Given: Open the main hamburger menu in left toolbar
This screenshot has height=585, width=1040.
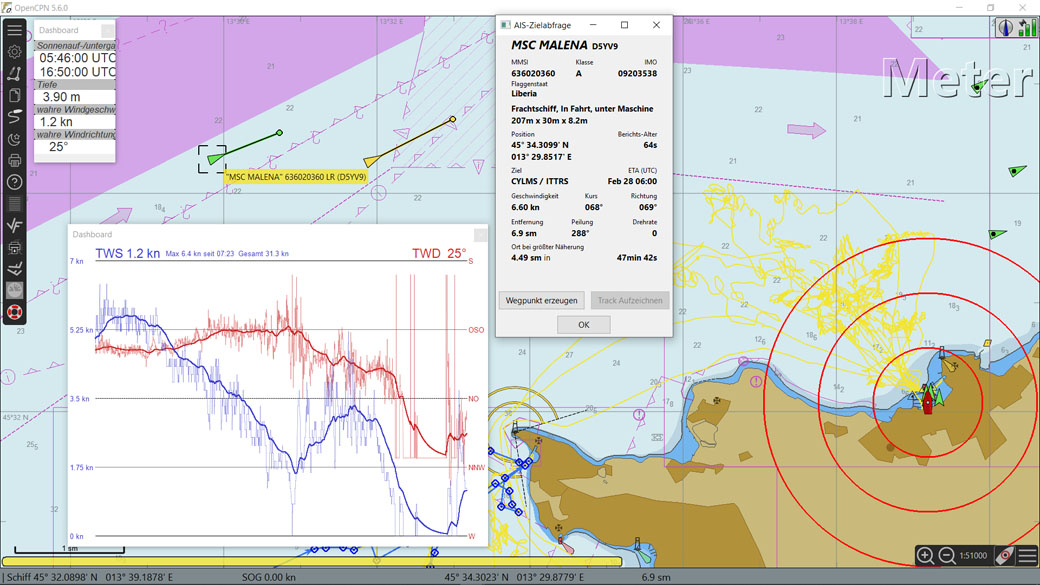Looking at the screenshot, I should pos(15,30).
